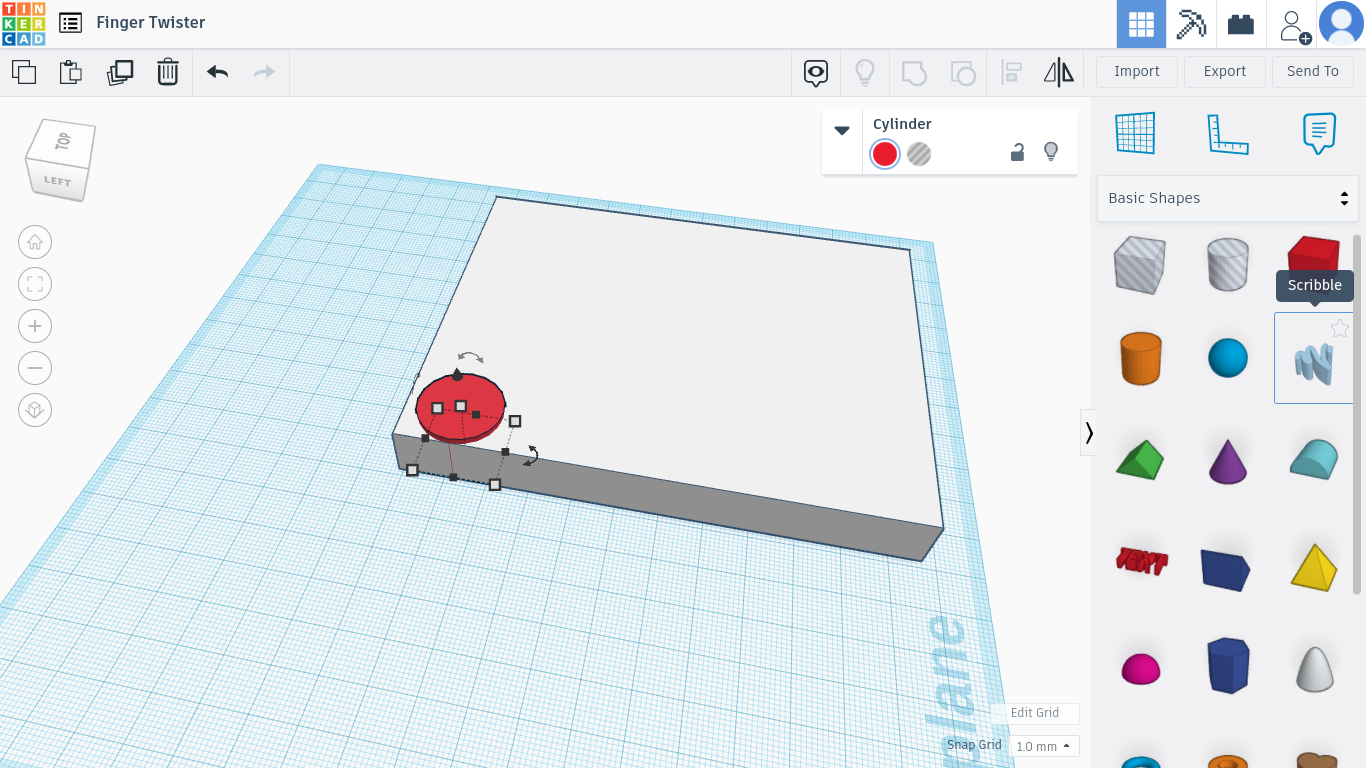Select the Notes tool

coord(1320,133)
